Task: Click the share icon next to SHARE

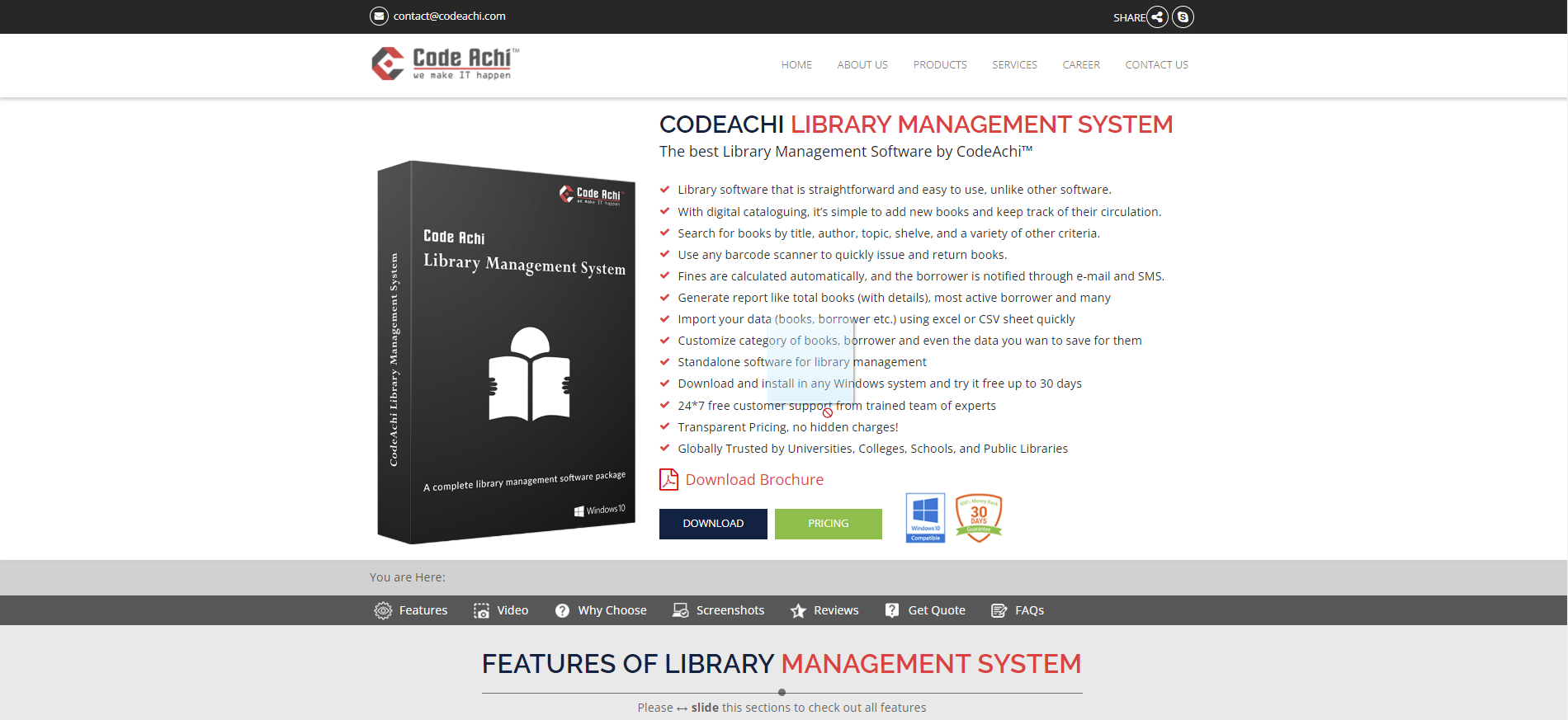Action: (1158, 16)
